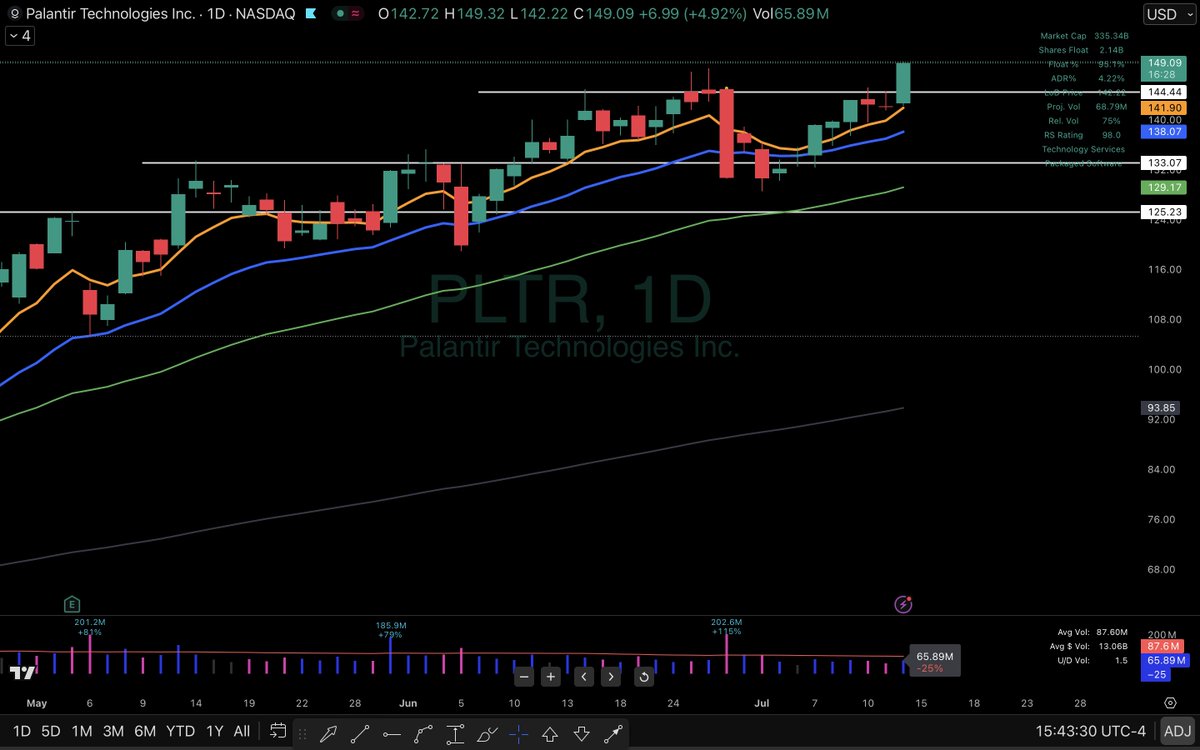Click the 144.44 horizontal line price label
Image resolution: width=1200 pixels, height=750 pixels.
(1166, 91)
